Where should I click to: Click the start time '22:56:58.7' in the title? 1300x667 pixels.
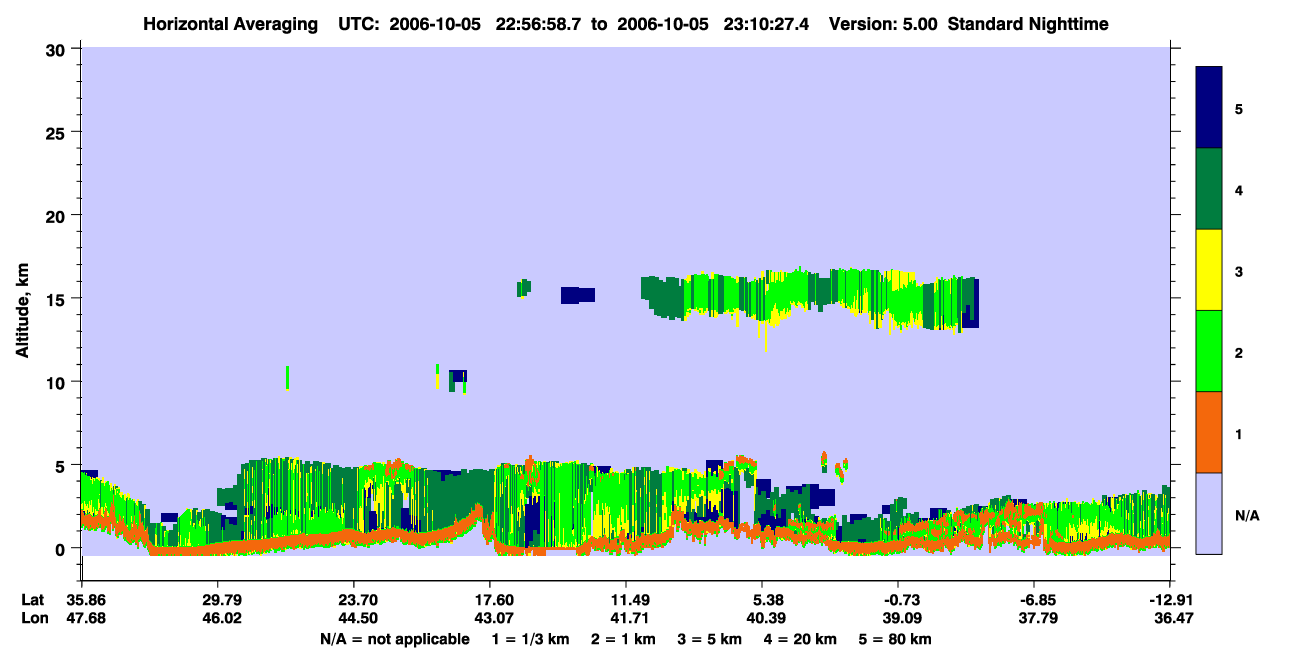(x=541, y=23)
